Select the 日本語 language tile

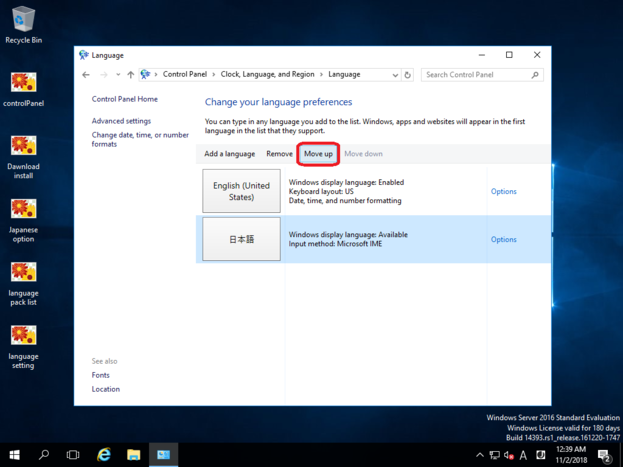tap(241, 239)
